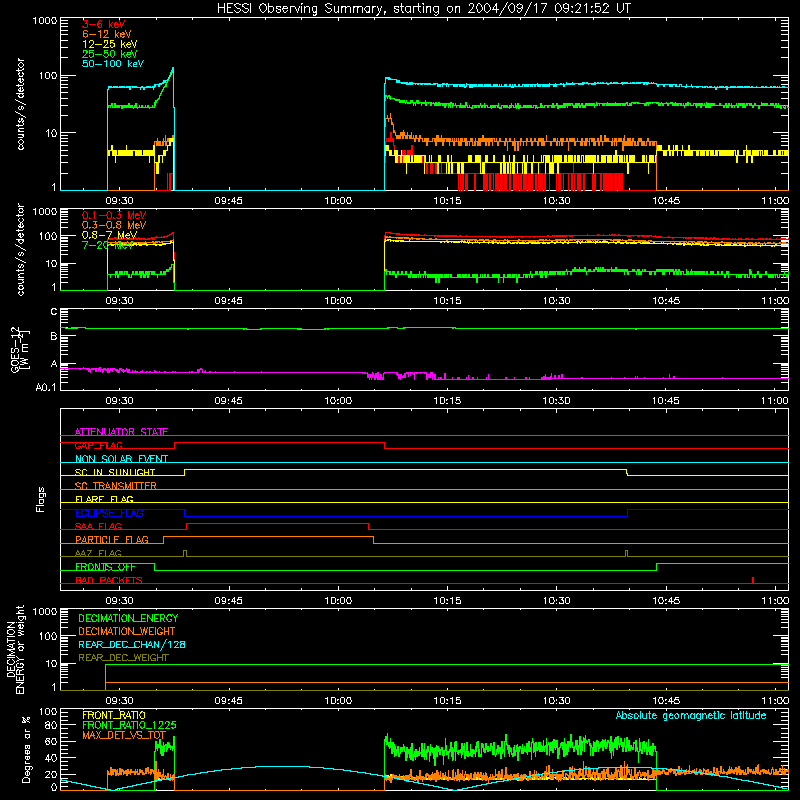This screenshot has height=800, width=800.
Task: Select the NON_SOLAR_EVENT flag label
Action: 121,459
